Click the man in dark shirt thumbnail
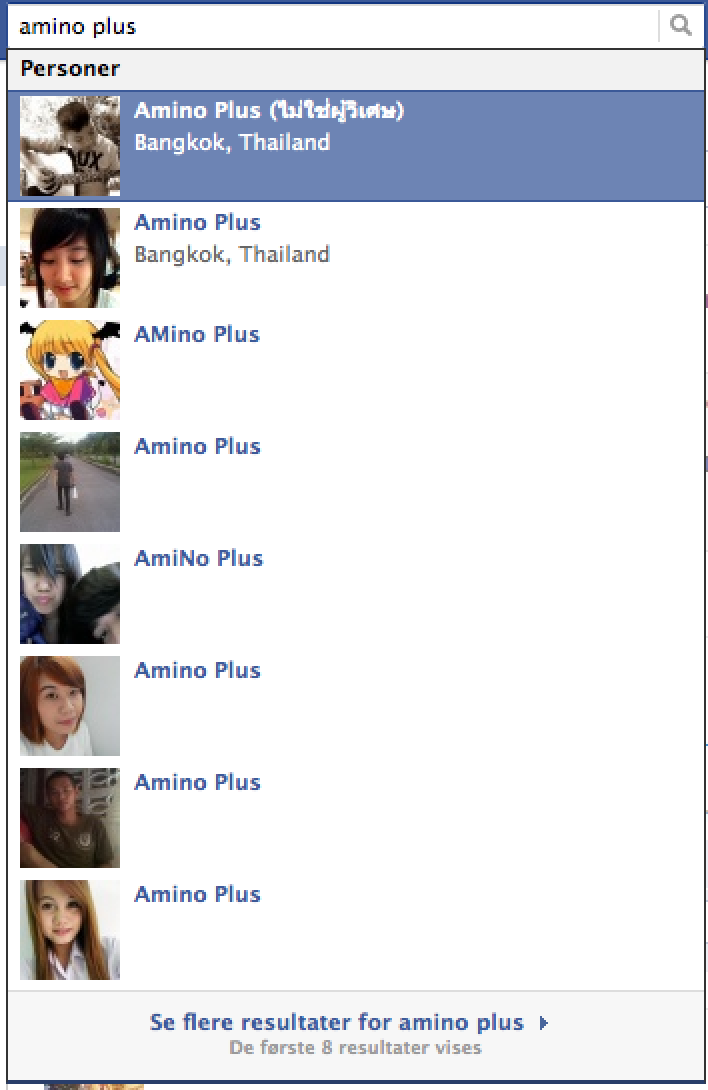The height and width of the screenshot is (1090, 708). tap(70, 818)
